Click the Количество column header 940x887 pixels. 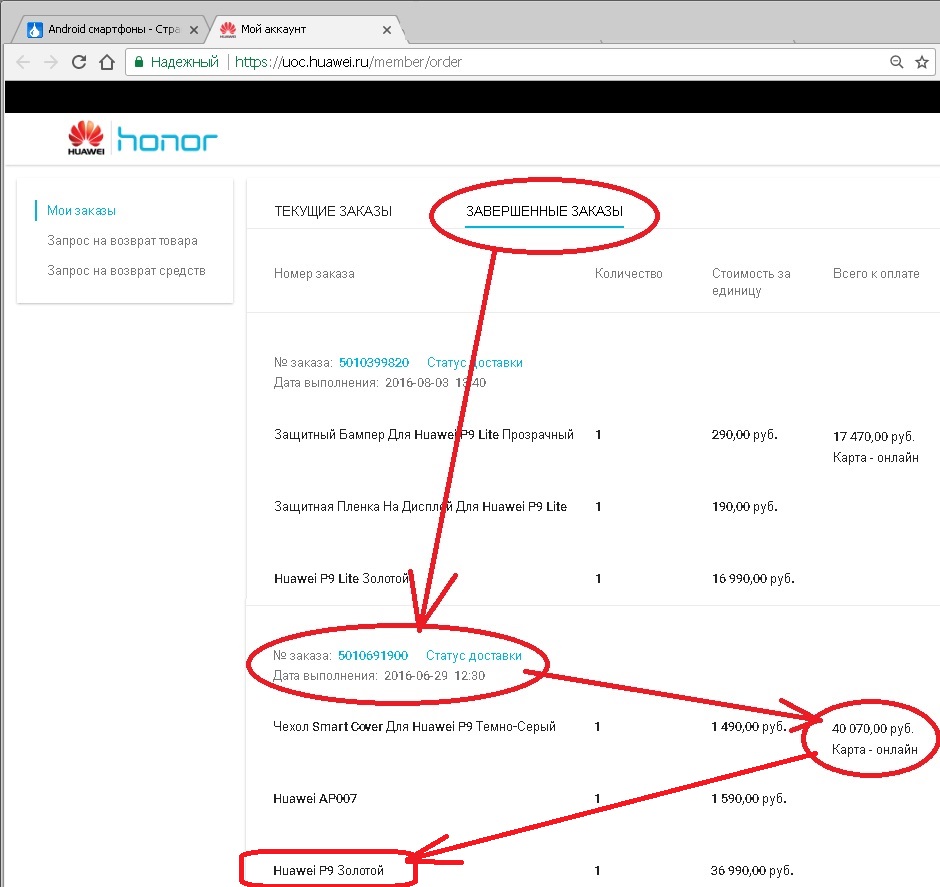pos(628,273)
